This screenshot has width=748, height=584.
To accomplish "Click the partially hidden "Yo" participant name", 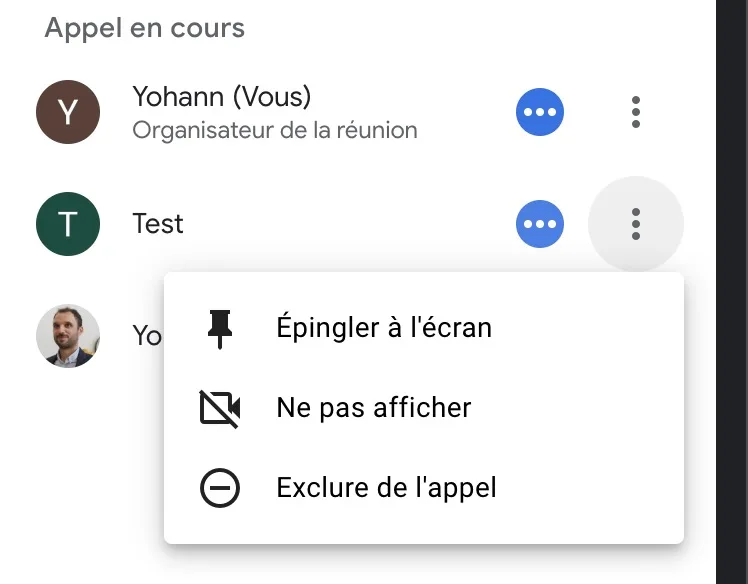I will [x=147, y=336].
